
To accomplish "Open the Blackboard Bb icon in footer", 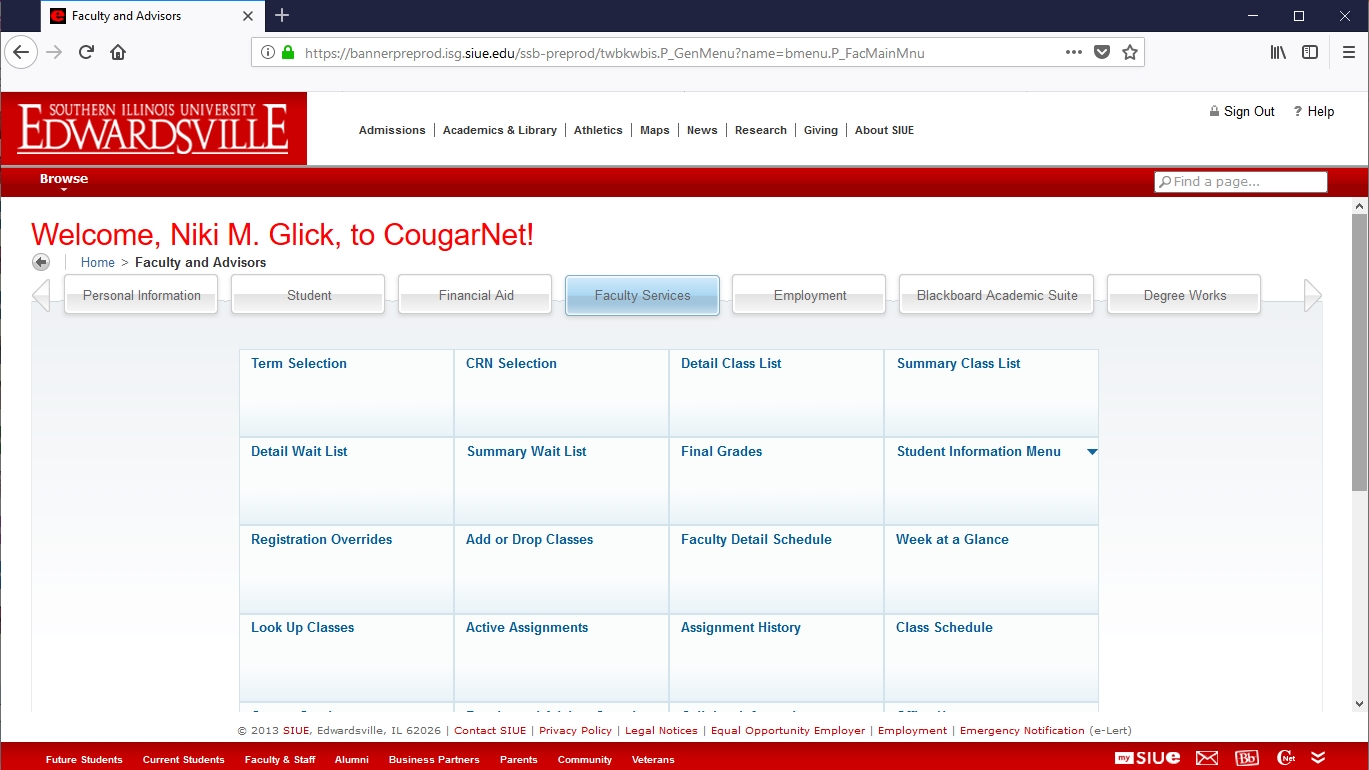I will 1247,758.
